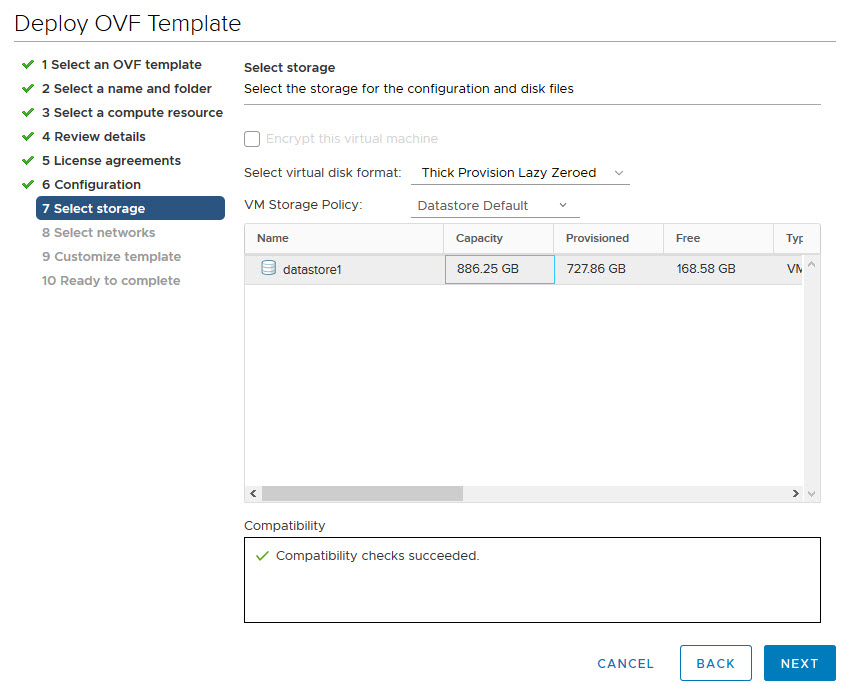Viewport: 848px width, 684px height.
Task: Click the checkmark beside License agreements
Action: [x=28, y=160]
